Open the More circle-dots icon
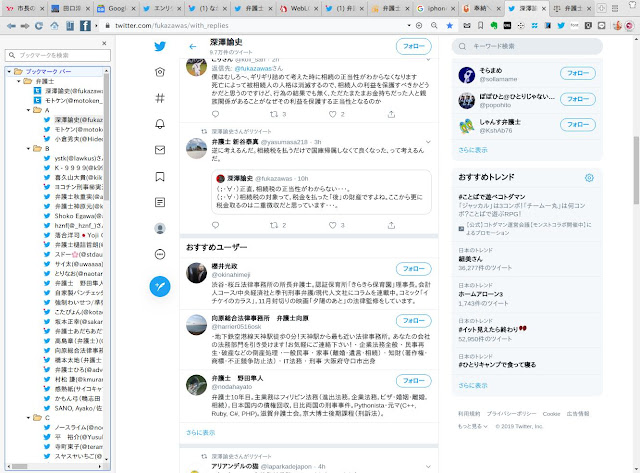Viewport: 640px width, 473px height. [x=160, y=254]
